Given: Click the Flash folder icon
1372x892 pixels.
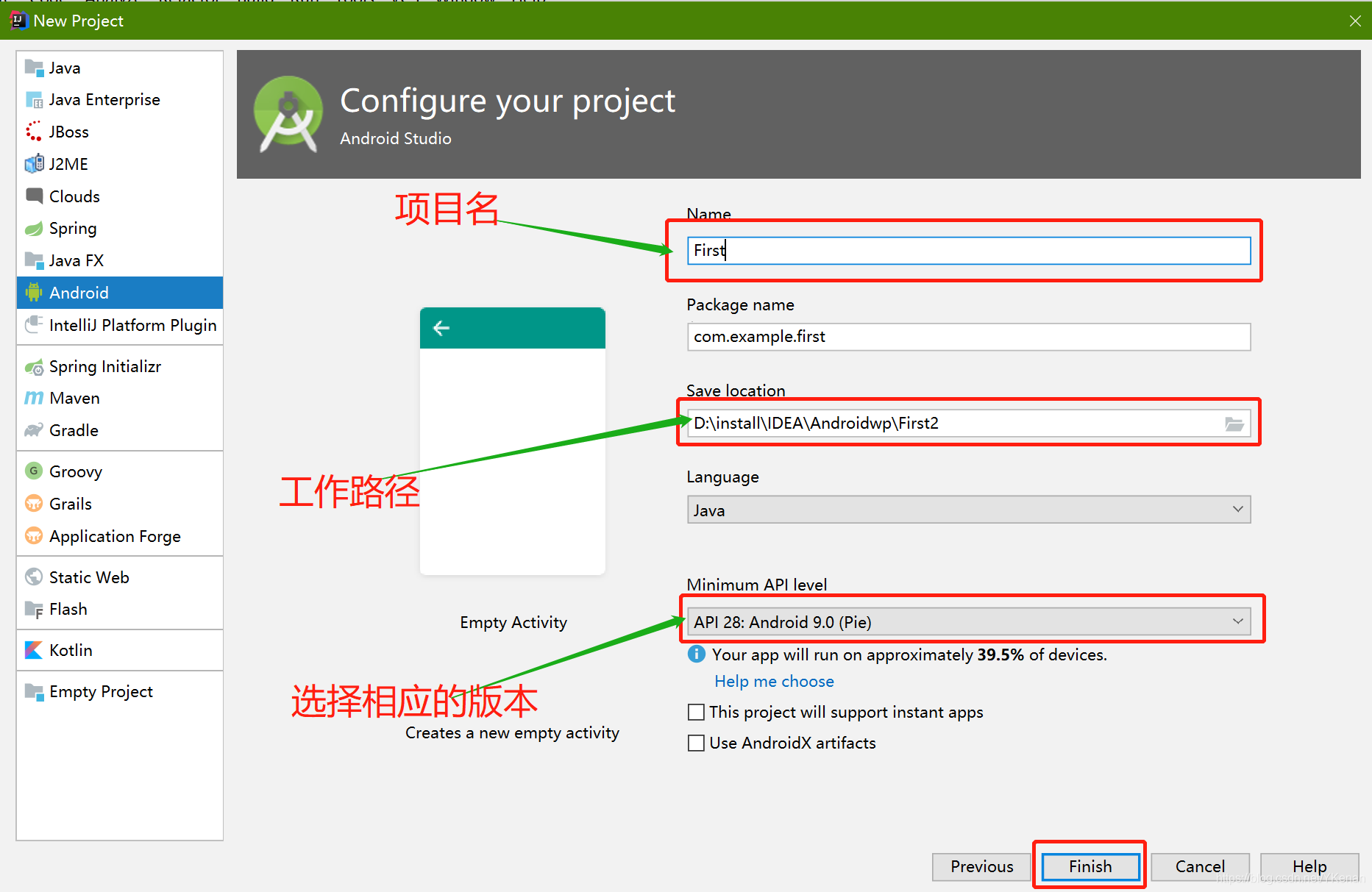Looking at the screenshot, I should (x=34, y=609).
